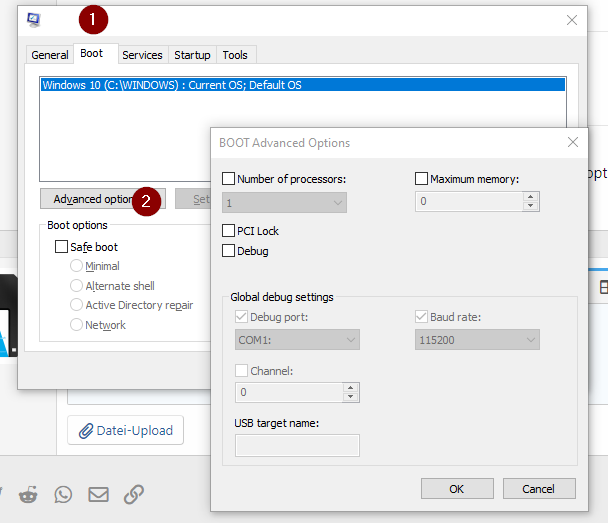
Task: Toggle the Baud rate checkbox
Action: click(x=421, y=317)
